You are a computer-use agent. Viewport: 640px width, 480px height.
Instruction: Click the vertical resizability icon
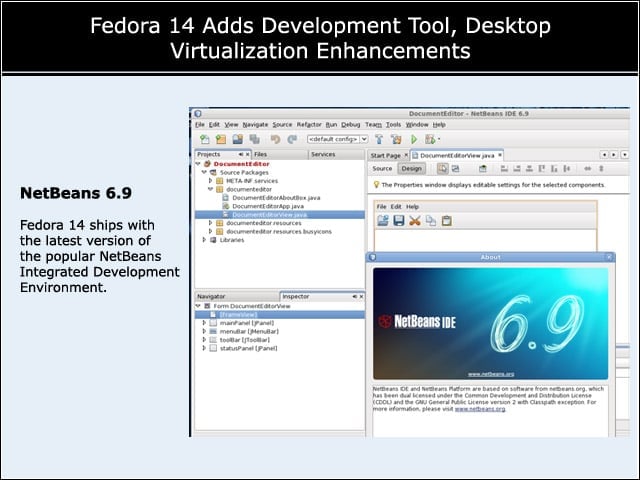(601, 168)
